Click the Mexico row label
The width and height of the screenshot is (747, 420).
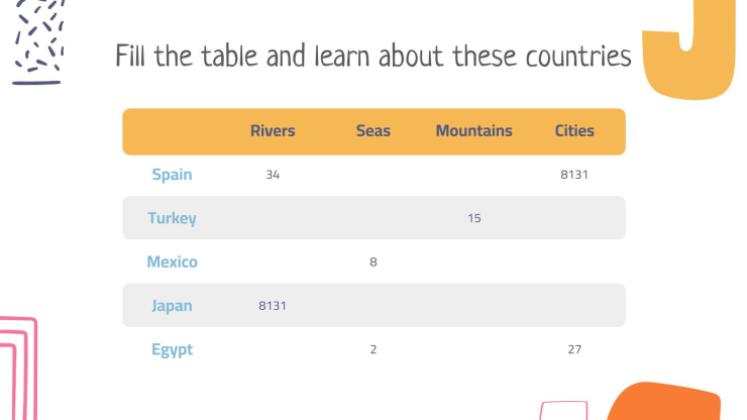pos(172,262)
